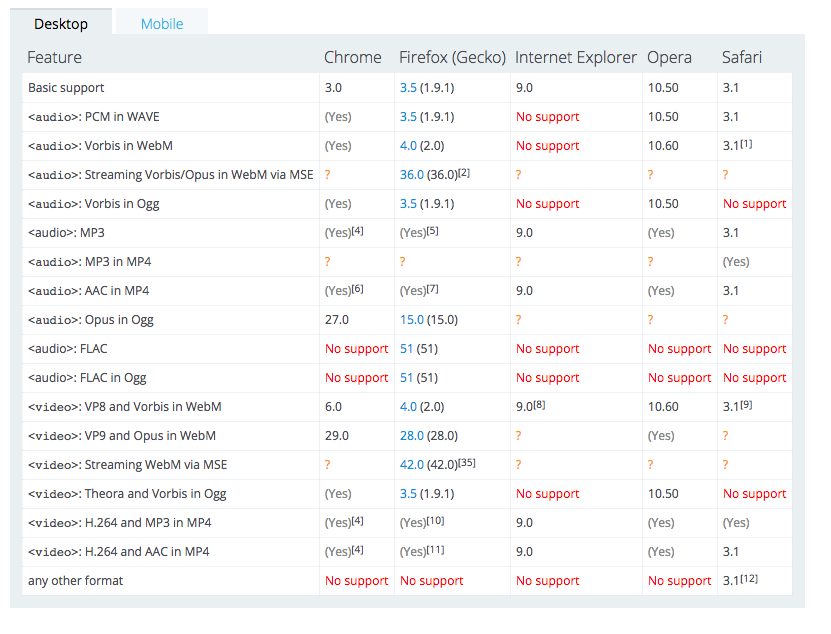Screen dimensions: 831x634
Task: Click '<video>: VP8 and Vorbis in WebM' cell
Action: click(x=171, y=407)
